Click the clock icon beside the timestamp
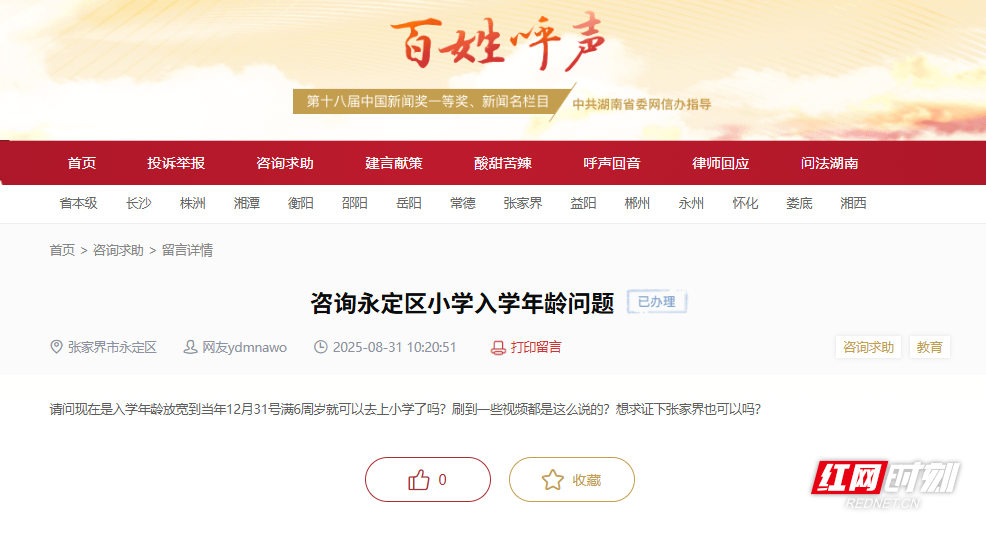 (x=321, y=347)
